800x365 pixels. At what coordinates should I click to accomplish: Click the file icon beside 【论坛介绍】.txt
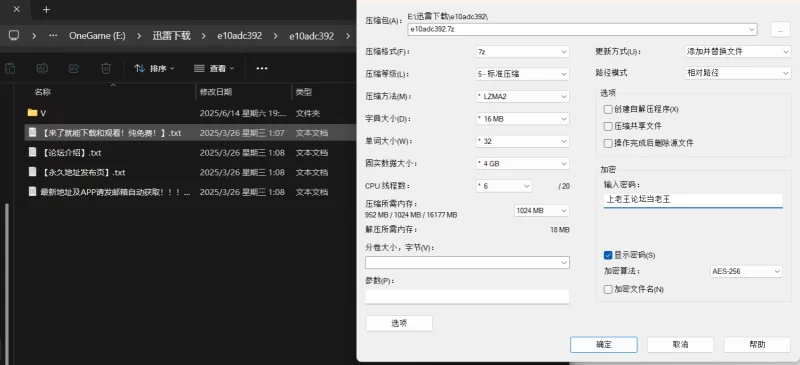point(33,152)
